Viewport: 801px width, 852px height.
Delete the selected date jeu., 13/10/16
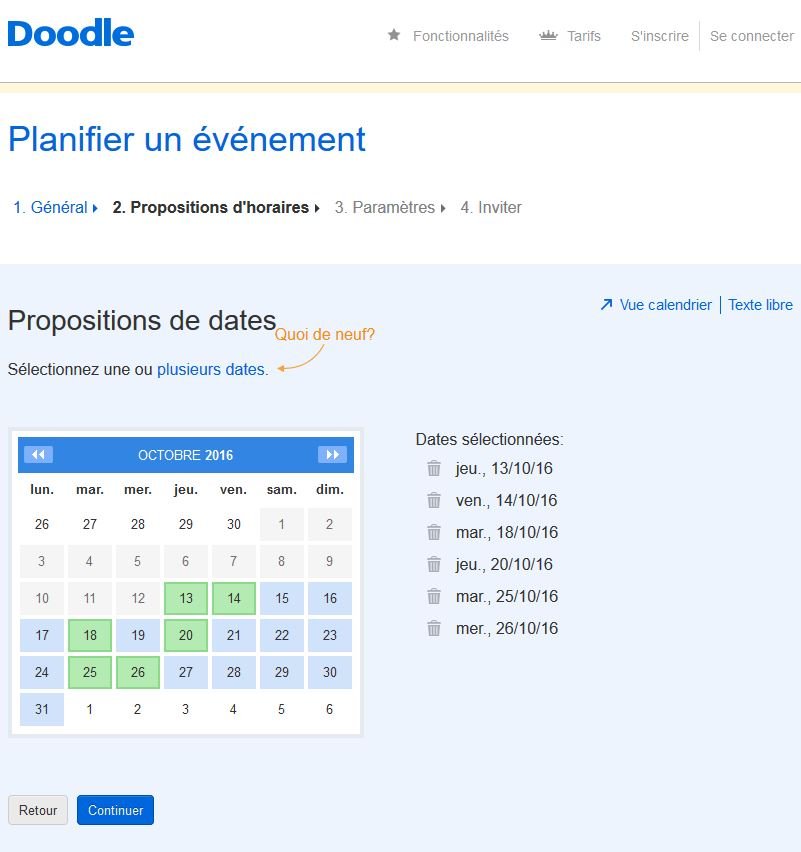[x=434, y=468]
